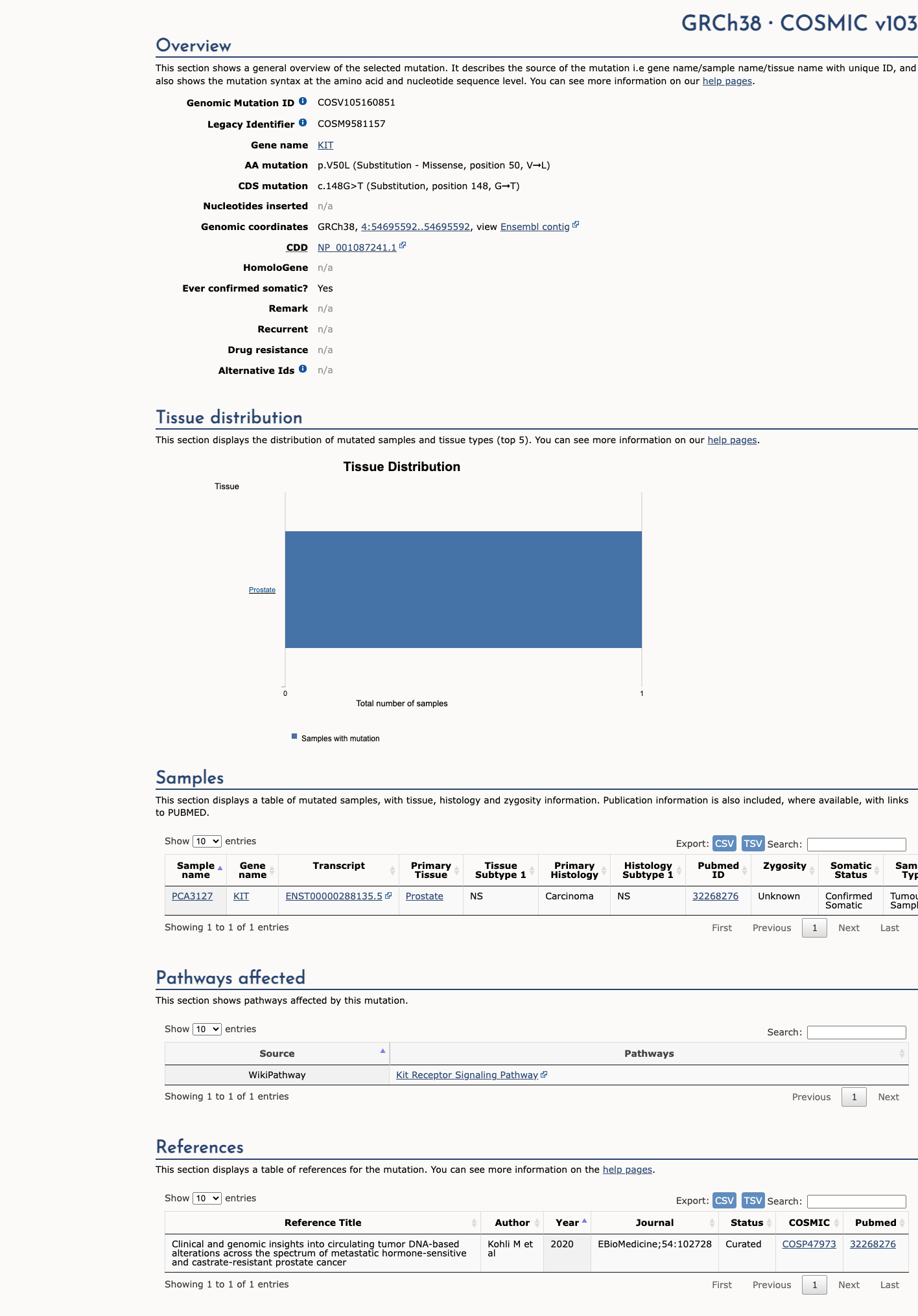Open the Samples table entries-per-page dropdown

(207, 841)
